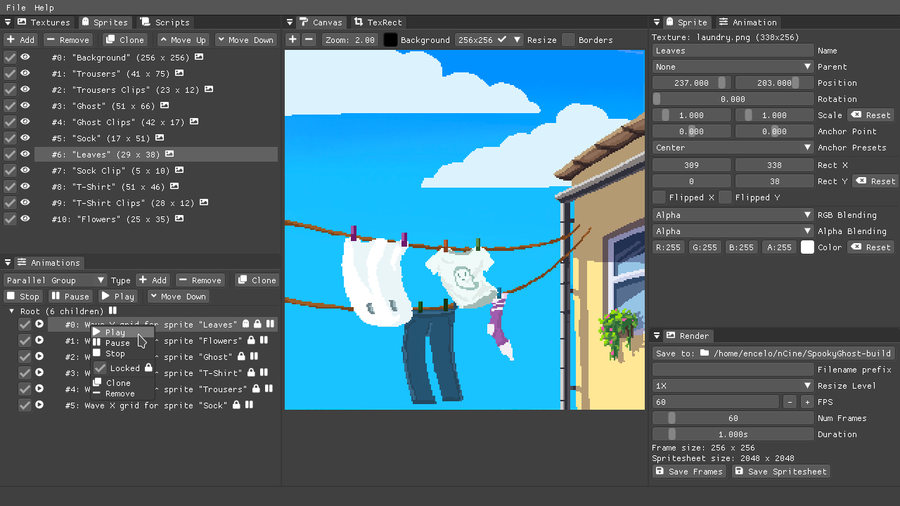Viewport: 900px width, 506px height.
Task: Uncheck the checkbox for T-Shirt sprite
Action: coord(10,186)
